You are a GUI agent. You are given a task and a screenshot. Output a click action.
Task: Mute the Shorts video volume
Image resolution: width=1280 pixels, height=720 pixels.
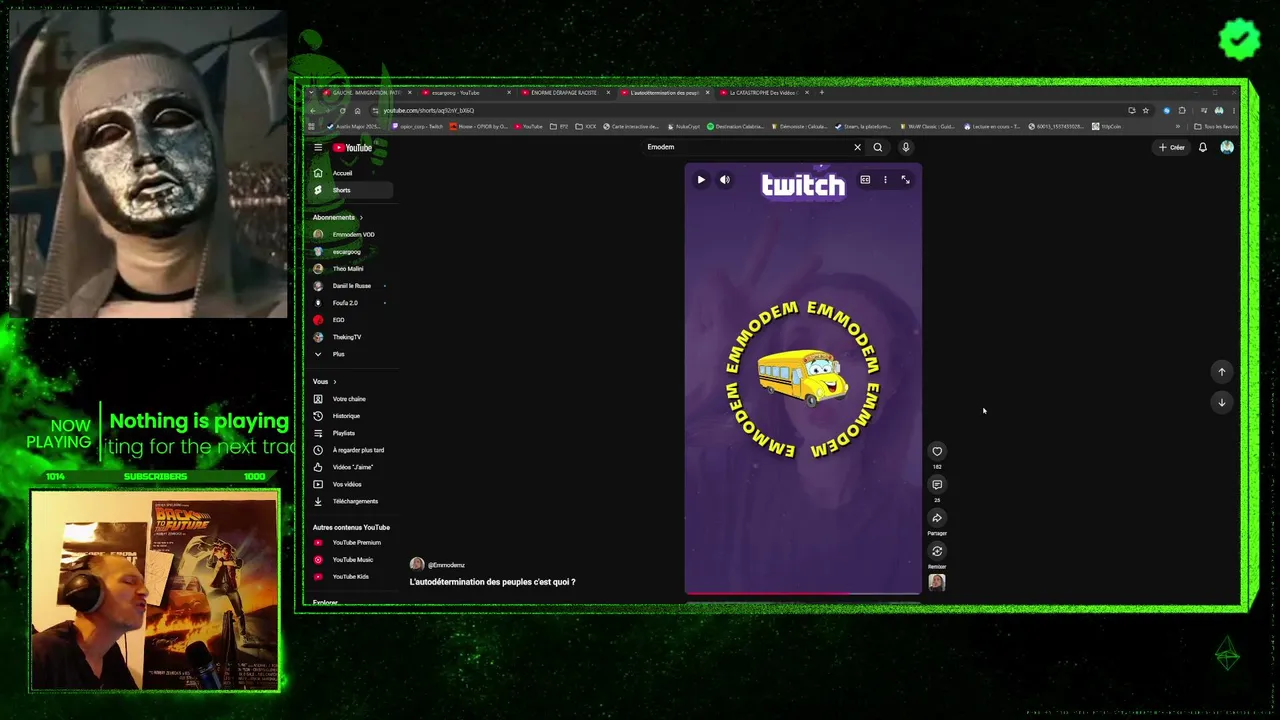click(x=725, y=180)
